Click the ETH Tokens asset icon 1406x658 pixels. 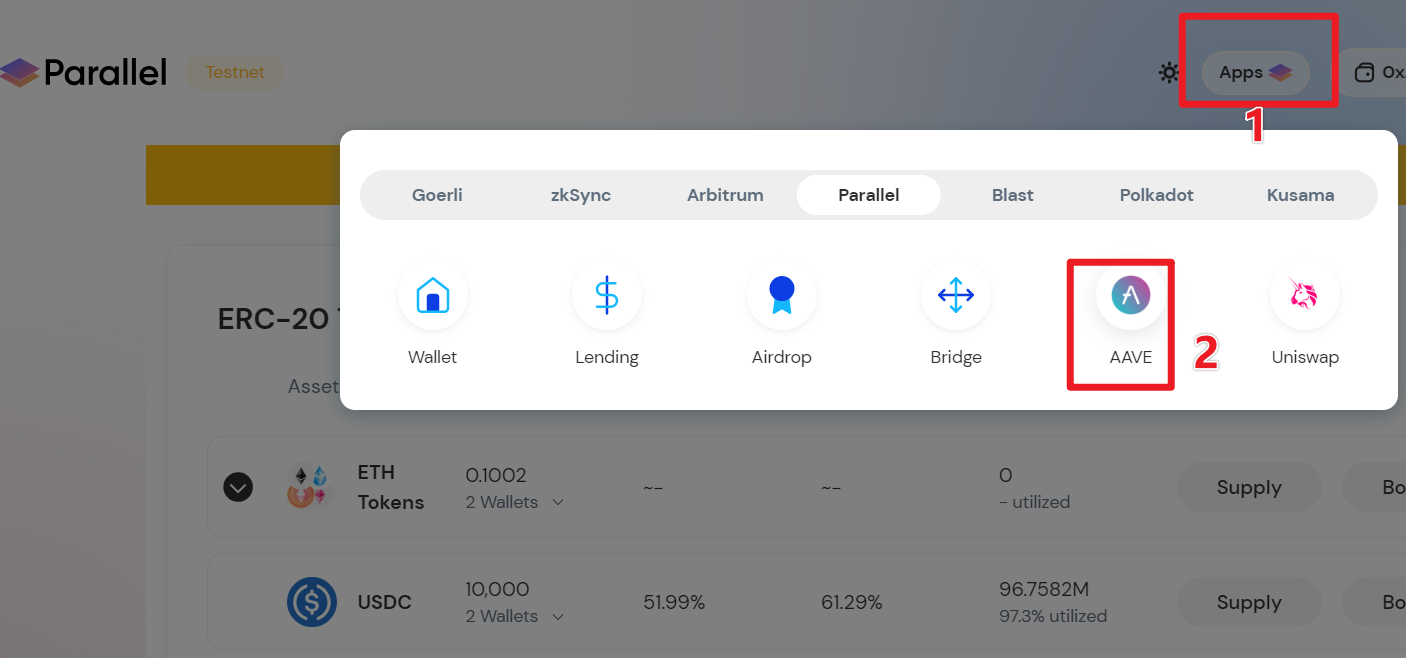coord(308,487)
